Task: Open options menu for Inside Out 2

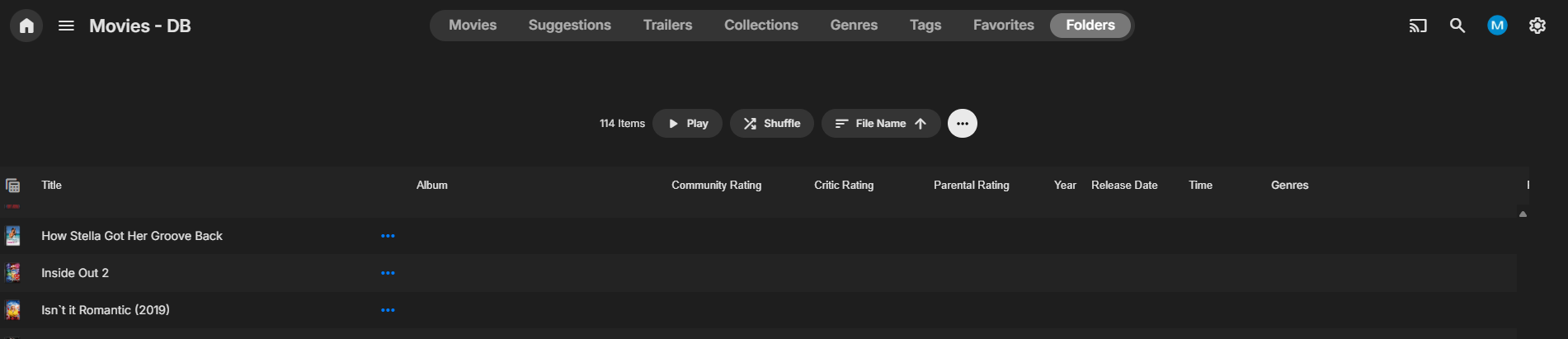Action: click(x=388, y=273)
